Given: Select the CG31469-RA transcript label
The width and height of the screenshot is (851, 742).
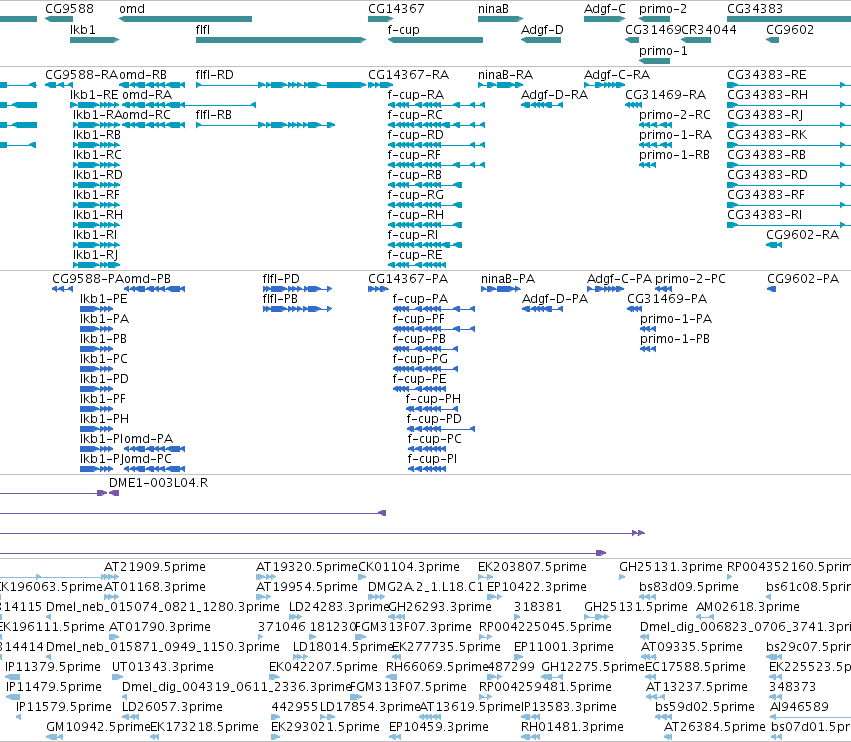Looking at the screenshot, I should pyautogui.click(x=665, y=95).
